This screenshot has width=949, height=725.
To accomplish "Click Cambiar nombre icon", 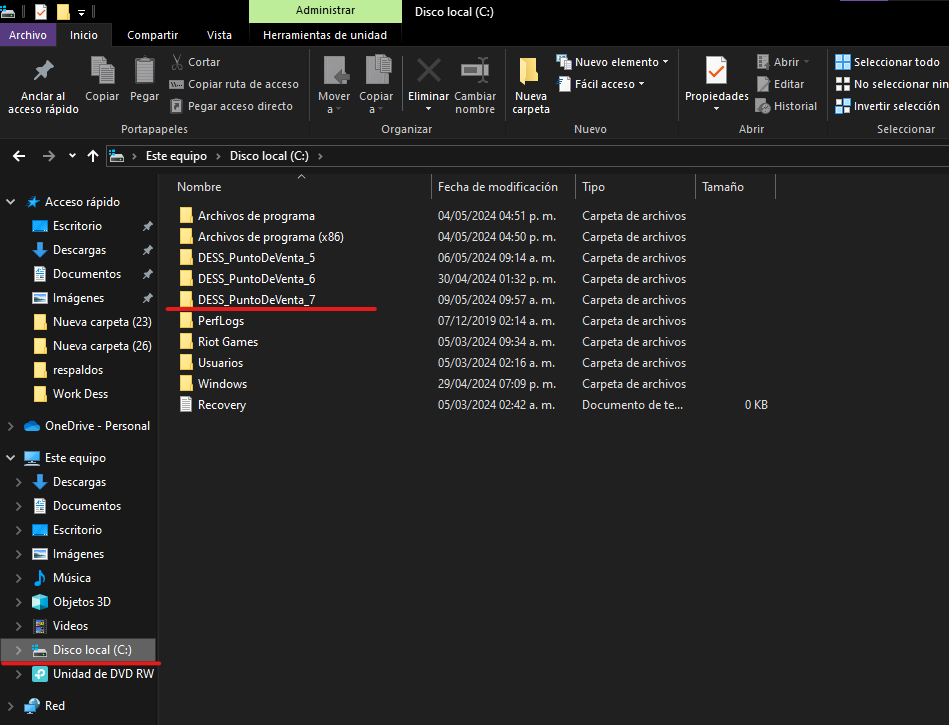I will [475, 70].
